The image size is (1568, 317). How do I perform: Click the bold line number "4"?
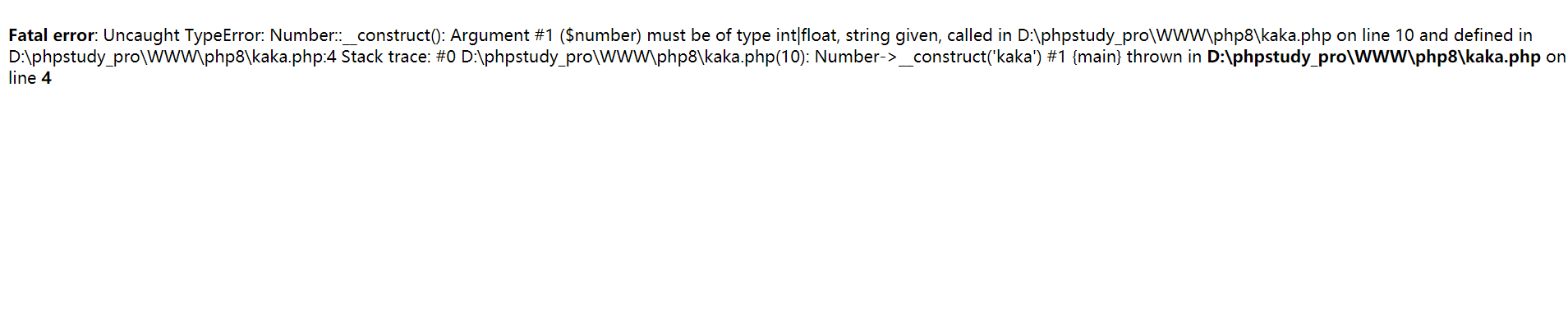tap(46, 78)
